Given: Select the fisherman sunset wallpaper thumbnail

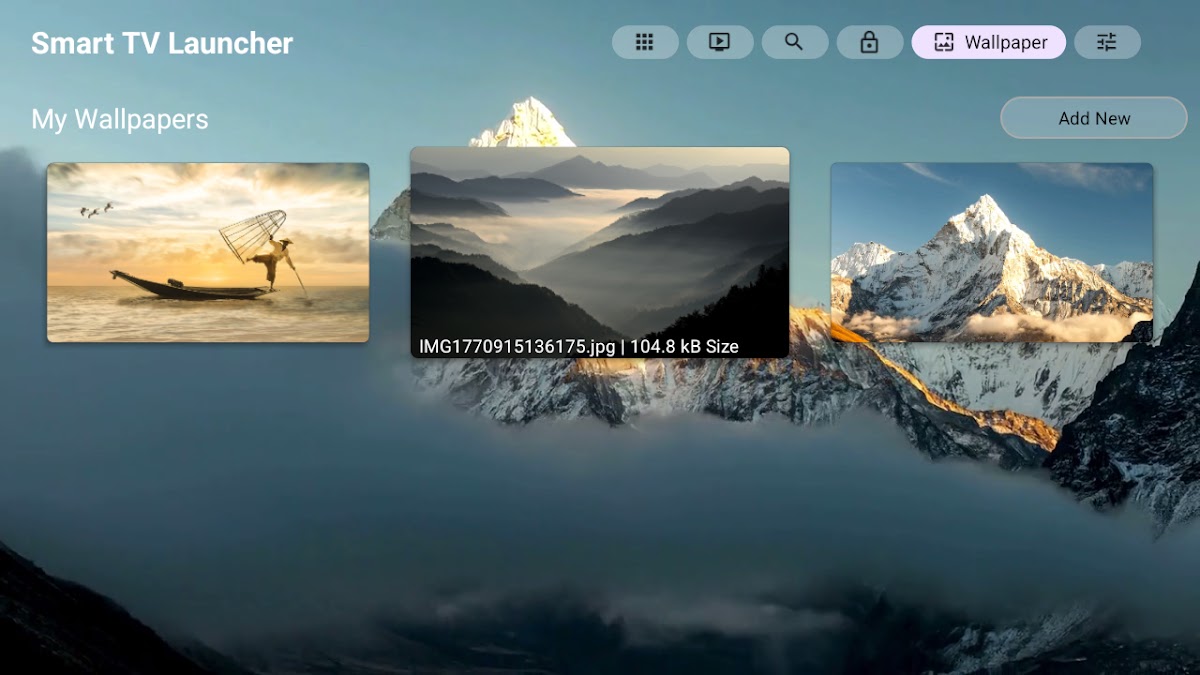Looking at the screenshot, I should click(208, 252).
